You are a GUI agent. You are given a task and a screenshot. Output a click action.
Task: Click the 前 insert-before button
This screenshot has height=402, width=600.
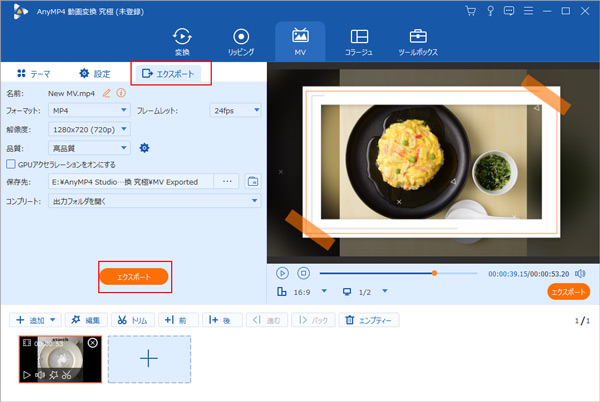pyautogui.click(x=178, y=320)
